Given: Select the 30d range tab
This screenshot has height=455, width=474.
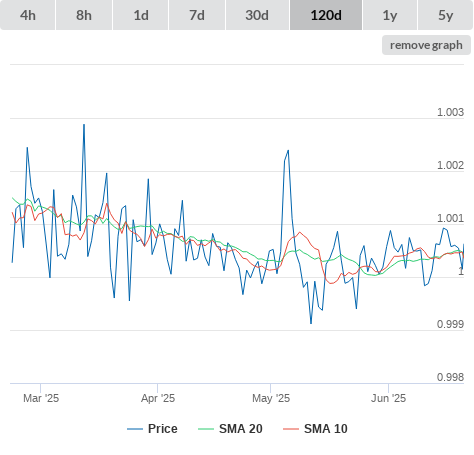Looking at the screenshot, I should 257,15.
